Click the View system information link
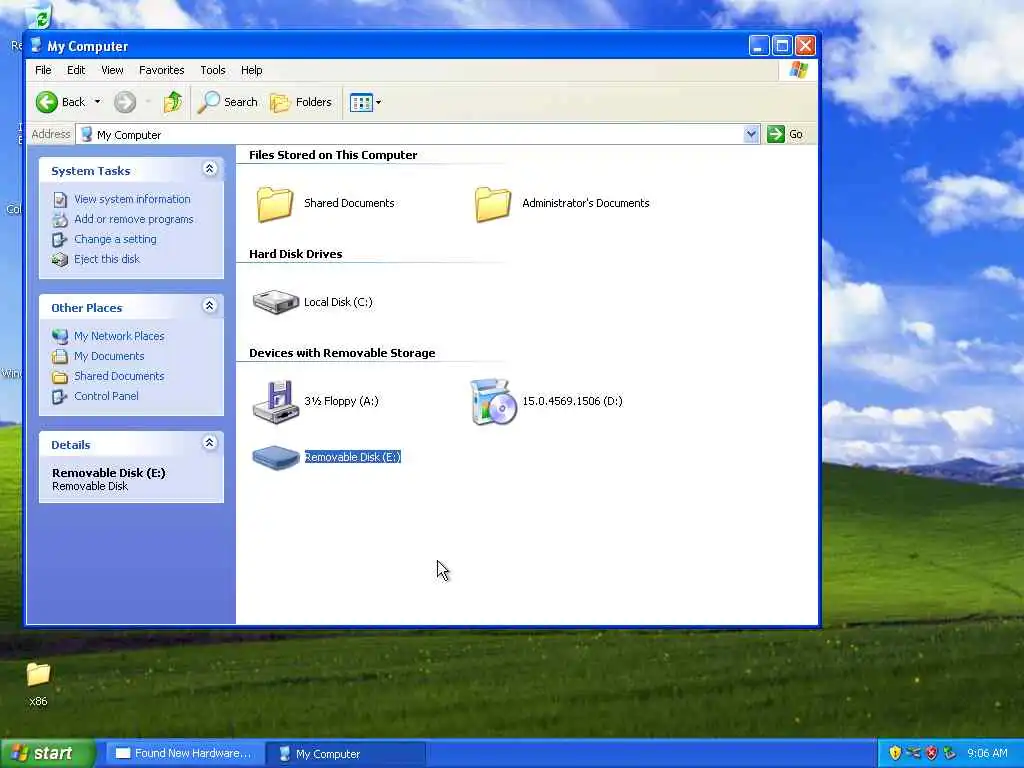 (132, 199)
